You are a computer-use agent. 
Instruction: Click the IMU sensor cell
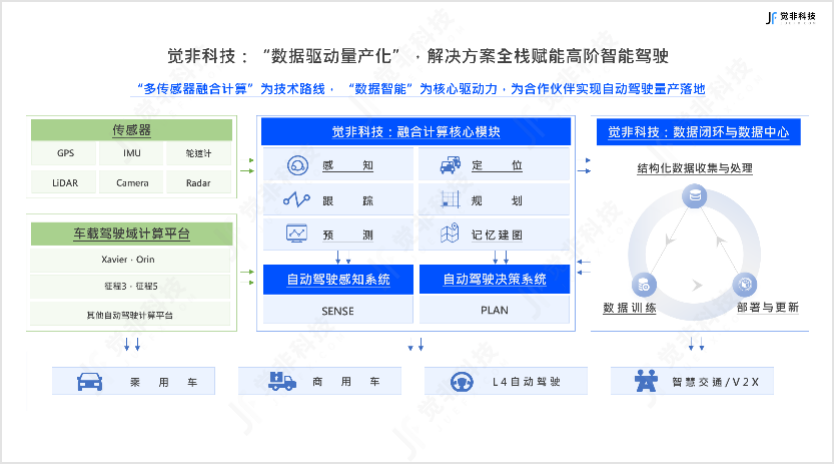point(132,153)
